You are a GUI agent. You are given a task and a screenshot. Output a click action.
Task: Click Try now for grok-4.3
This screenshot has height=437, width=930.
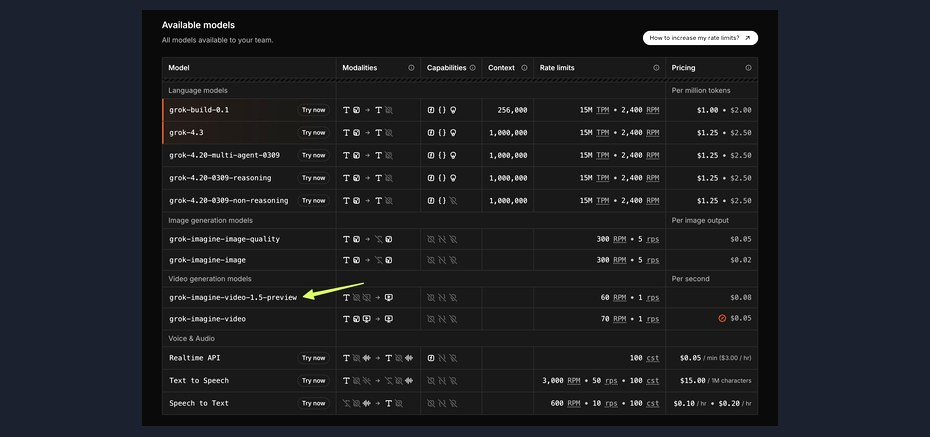tap(313, 133)
